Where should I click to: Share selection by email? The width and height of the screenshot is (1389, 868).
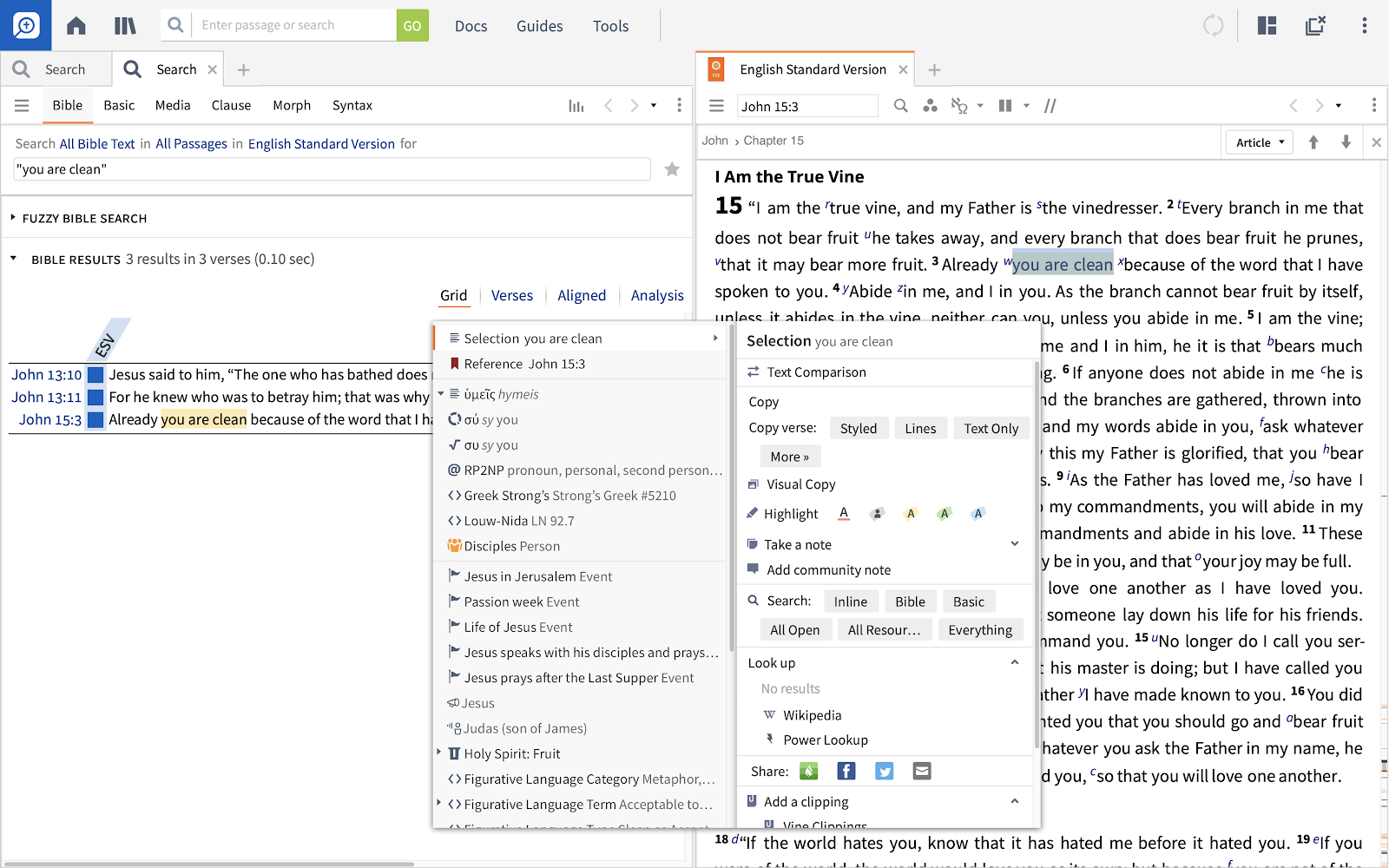point(922,771)
